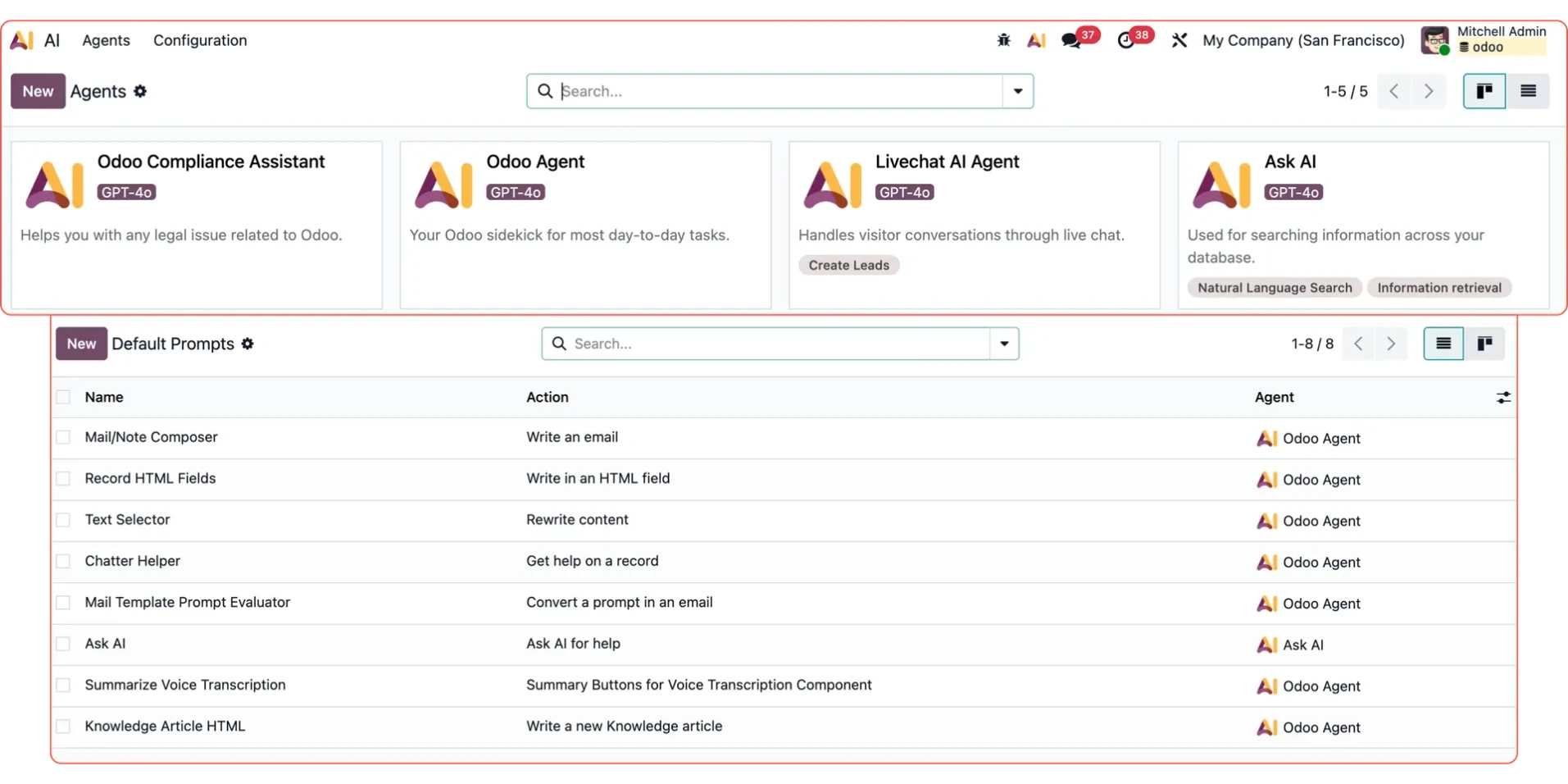The width and height of the screenshot is (1568, 784).
Task: Switch Default Prompts to list view
Action: tap(1443, 344)
